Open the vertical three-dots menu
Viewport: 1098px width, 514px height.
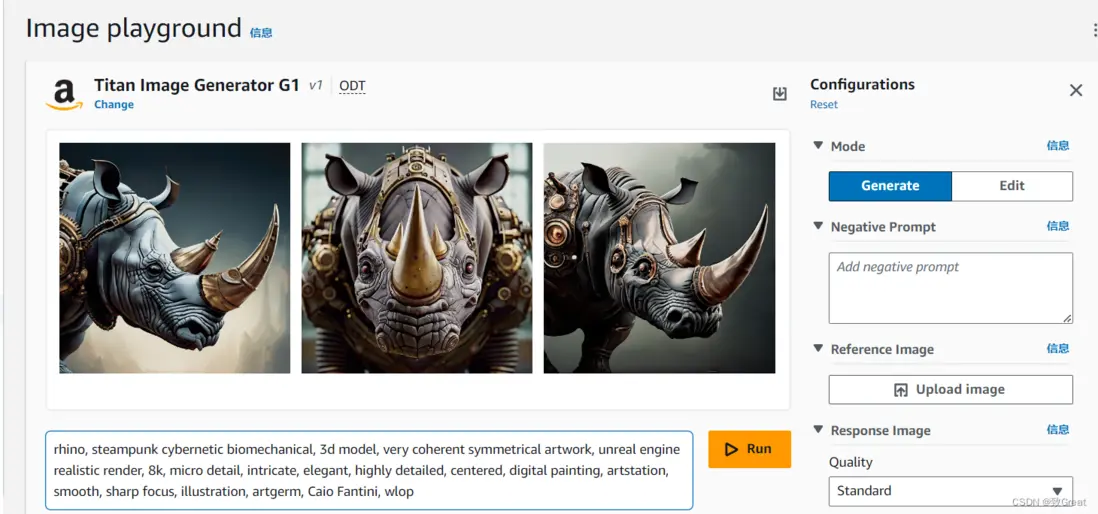click(1094, 30)
